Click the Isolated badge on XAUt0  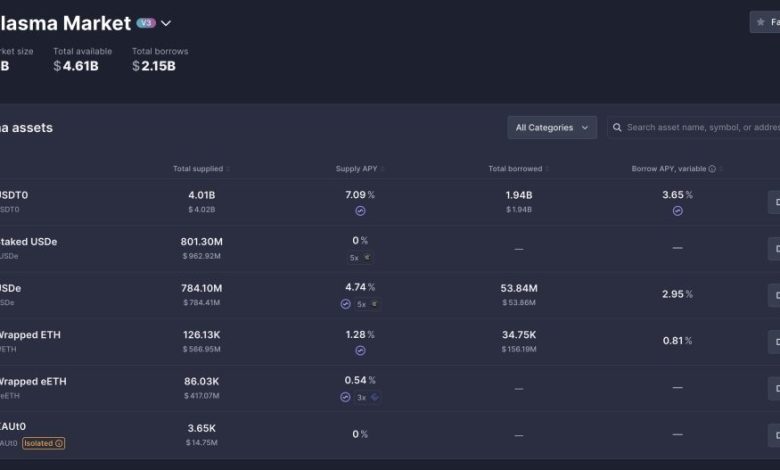43,443
